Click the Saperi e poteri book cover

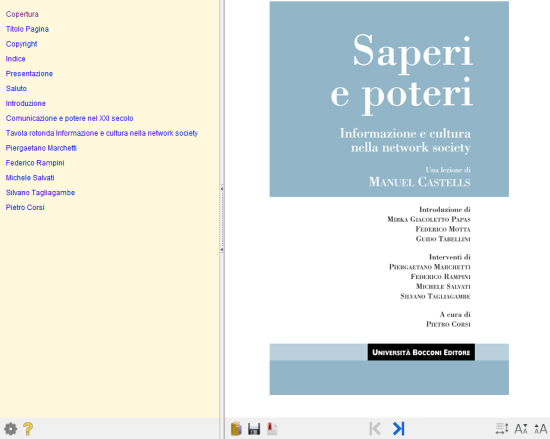pos(389,198)
